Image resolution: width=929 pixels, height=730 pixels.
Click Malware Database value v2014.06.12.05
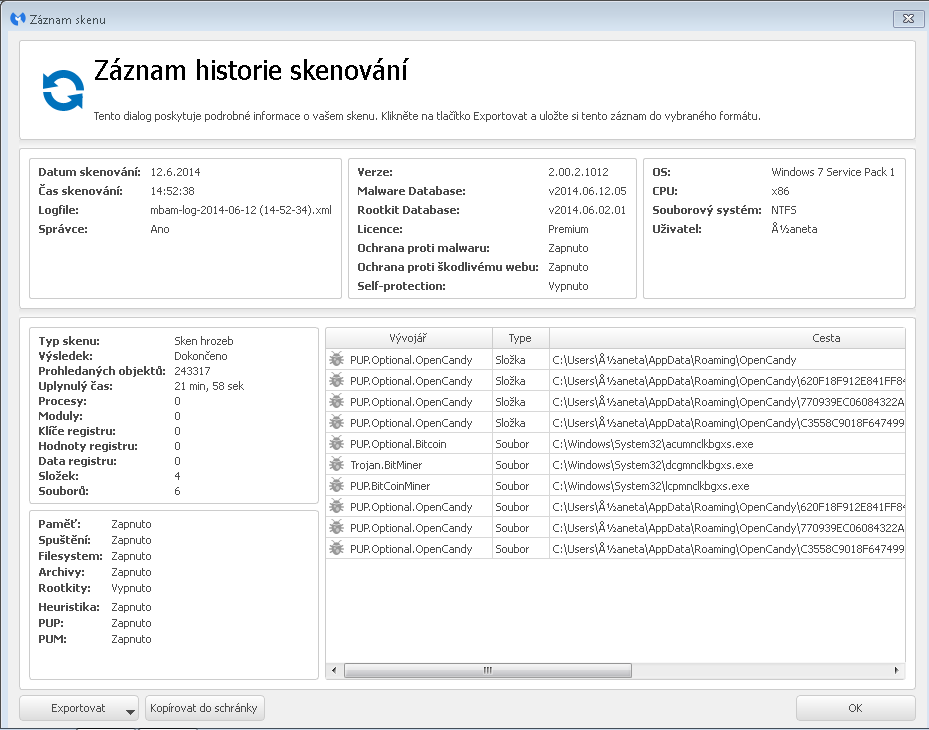587,191
